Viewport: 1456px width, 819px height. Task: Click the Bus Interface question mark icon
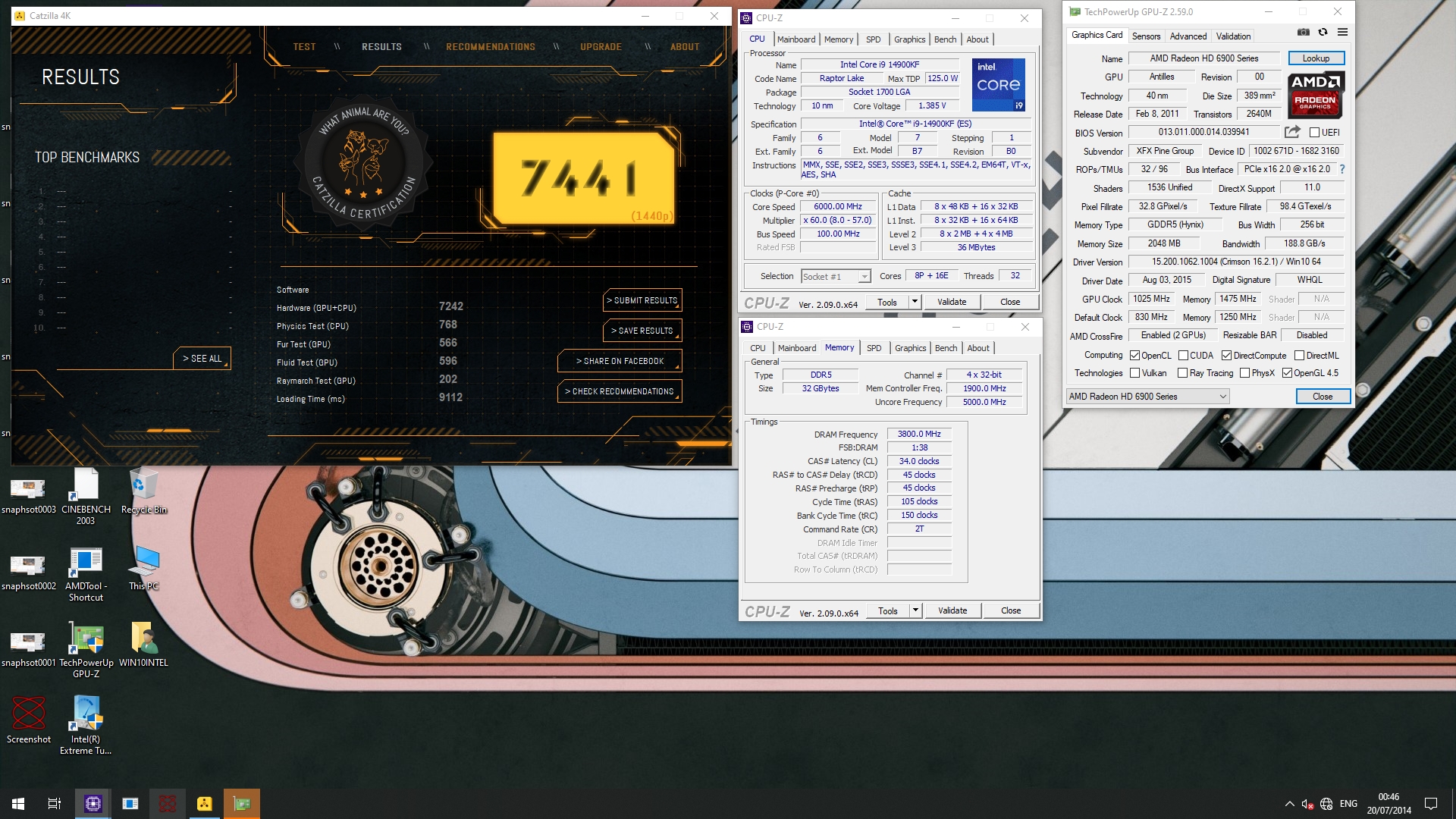point(1342,169)
